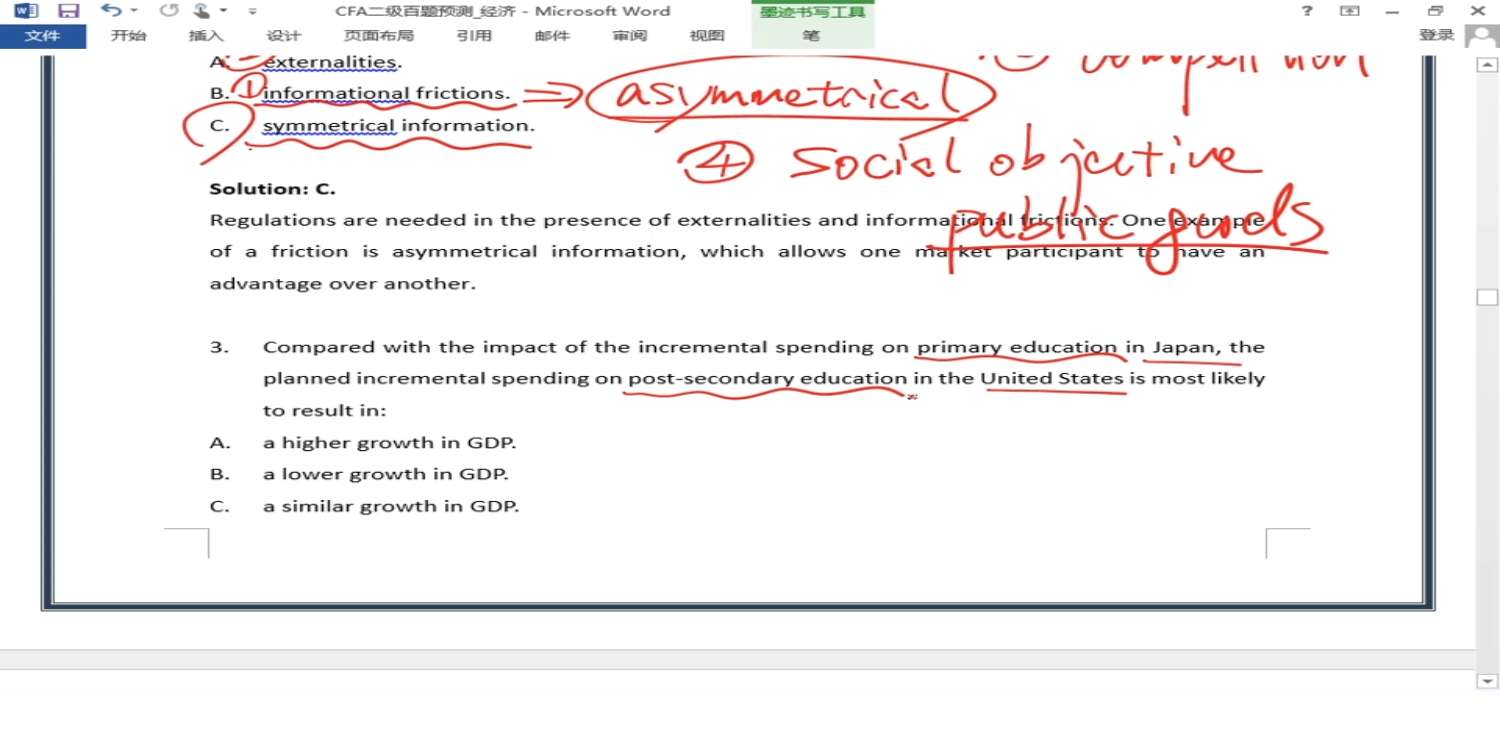Viewport: 1500px width, 750px height.
Task: Open Word Help question mark
Action: [x=1307, y=11]
